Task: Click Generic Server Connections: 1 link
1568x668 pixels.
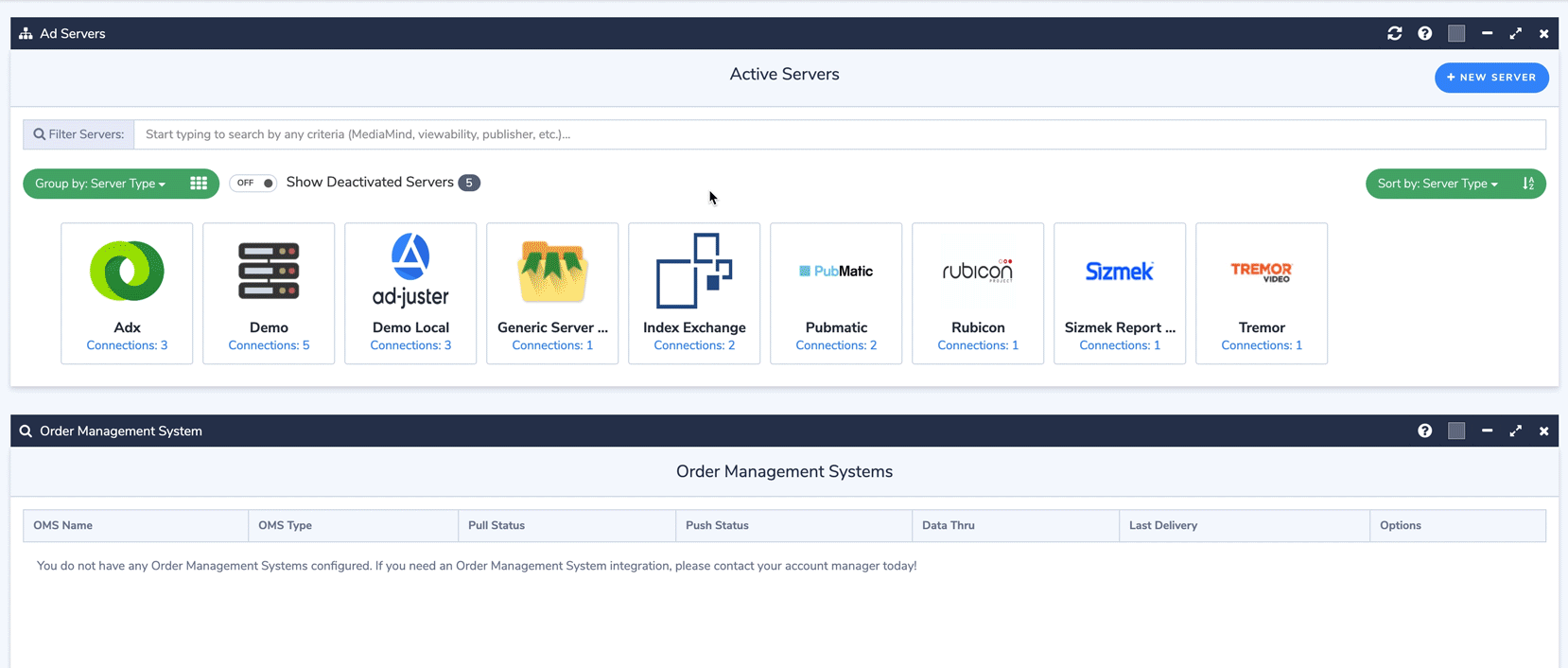Action: pyautogui.click(x=552, y=345)
